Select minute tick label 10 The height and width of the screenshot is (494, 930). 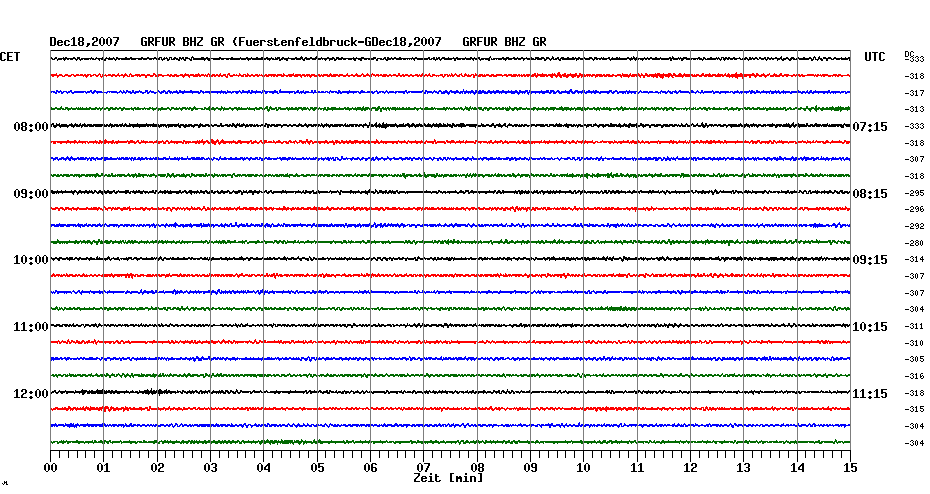click(584, 468)
